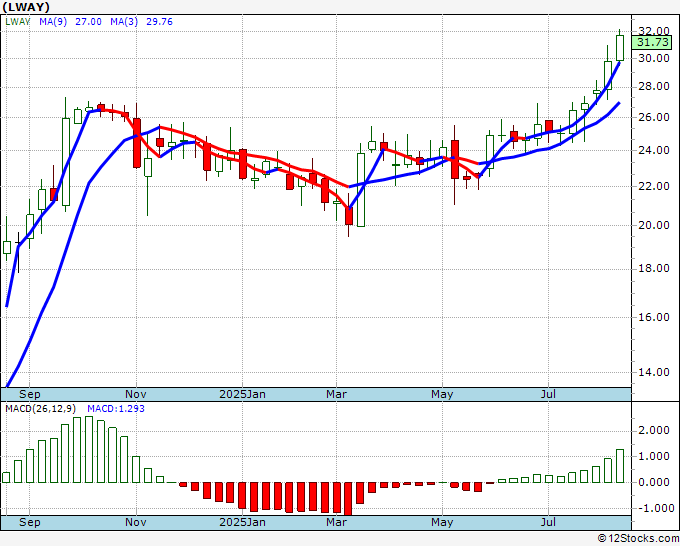The height and width of the screenshot is (546, 680).
Task: Click the large red candlestick in early November
Action: pos(137,143)
